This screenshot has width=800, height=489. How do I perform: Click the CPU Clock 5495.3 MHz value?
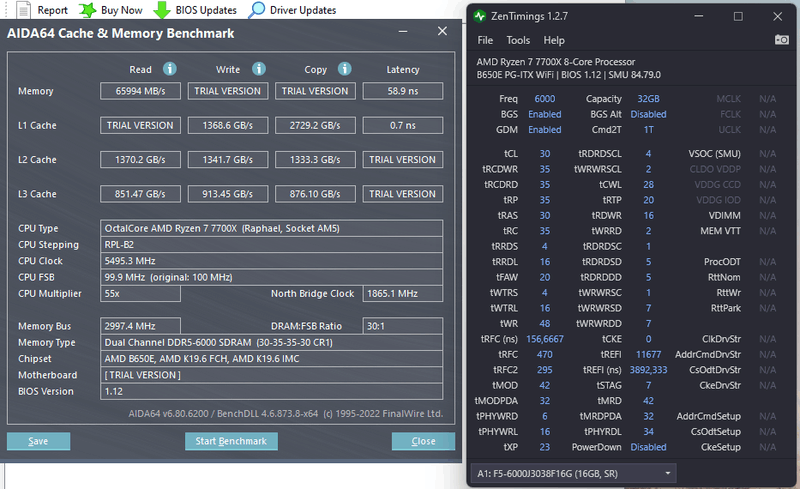[x=271, y=261]
